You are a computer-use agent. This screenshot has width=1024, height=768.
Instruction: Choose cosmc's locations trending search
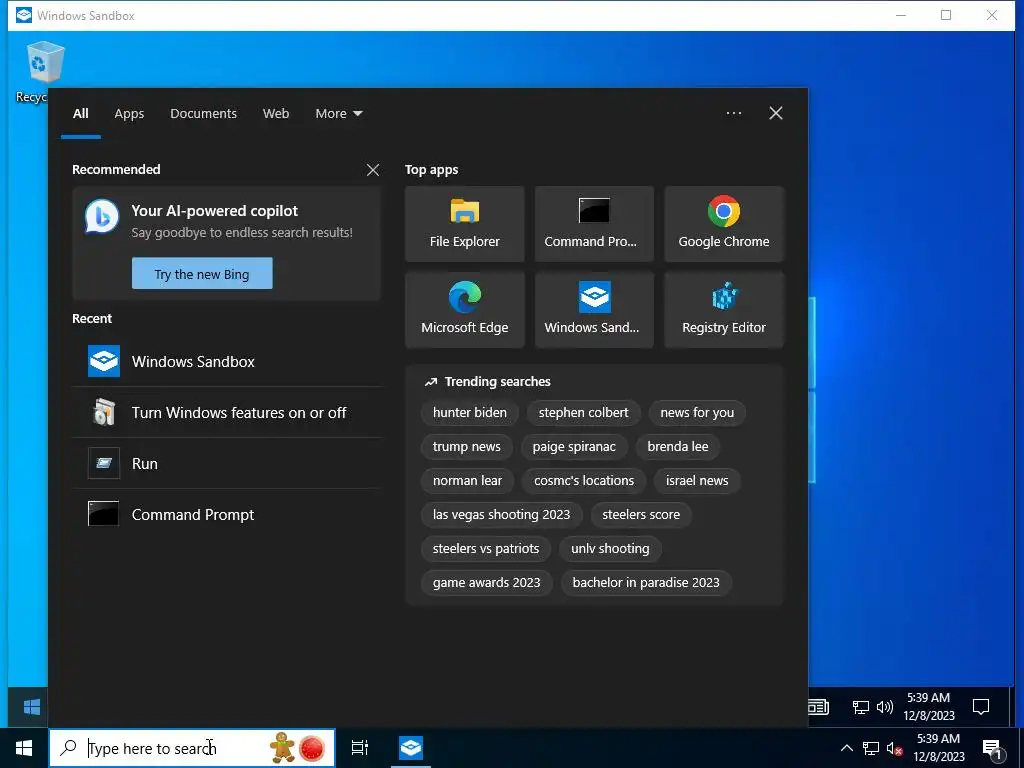[x=584, y=481]
